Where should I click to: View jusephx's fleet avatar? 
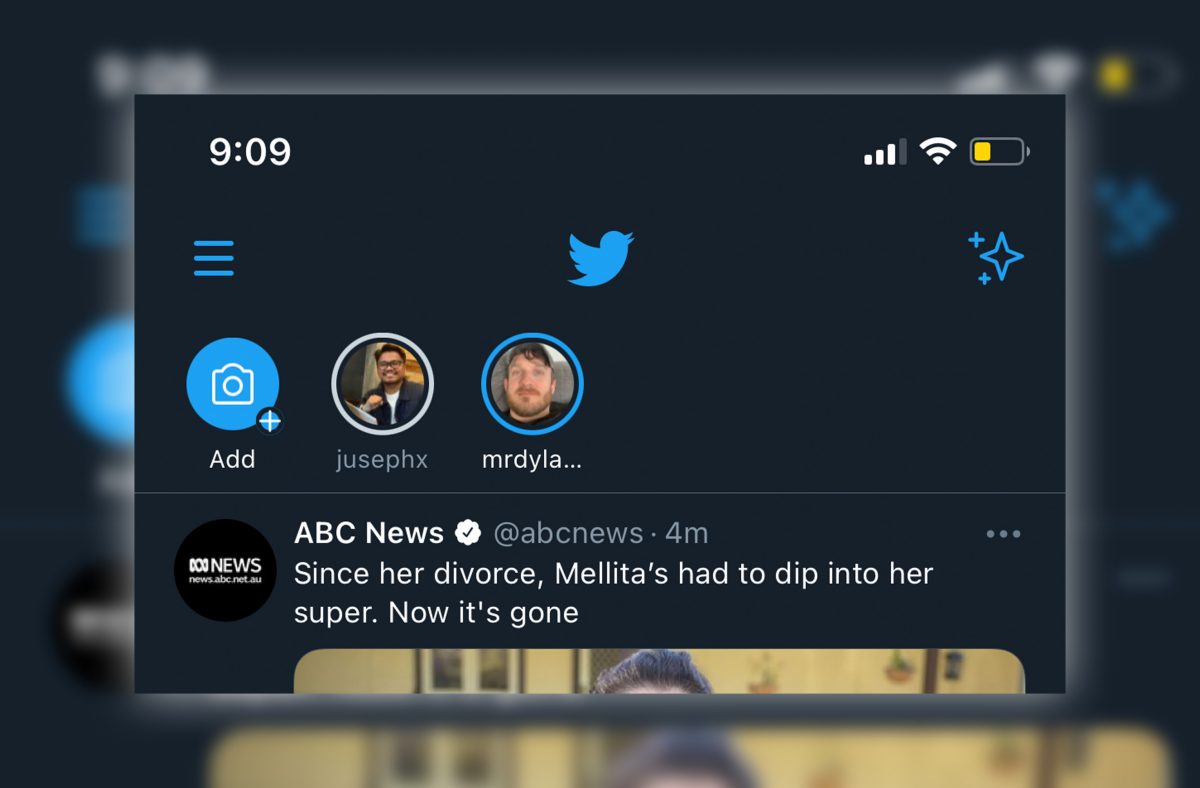(382, 384)
